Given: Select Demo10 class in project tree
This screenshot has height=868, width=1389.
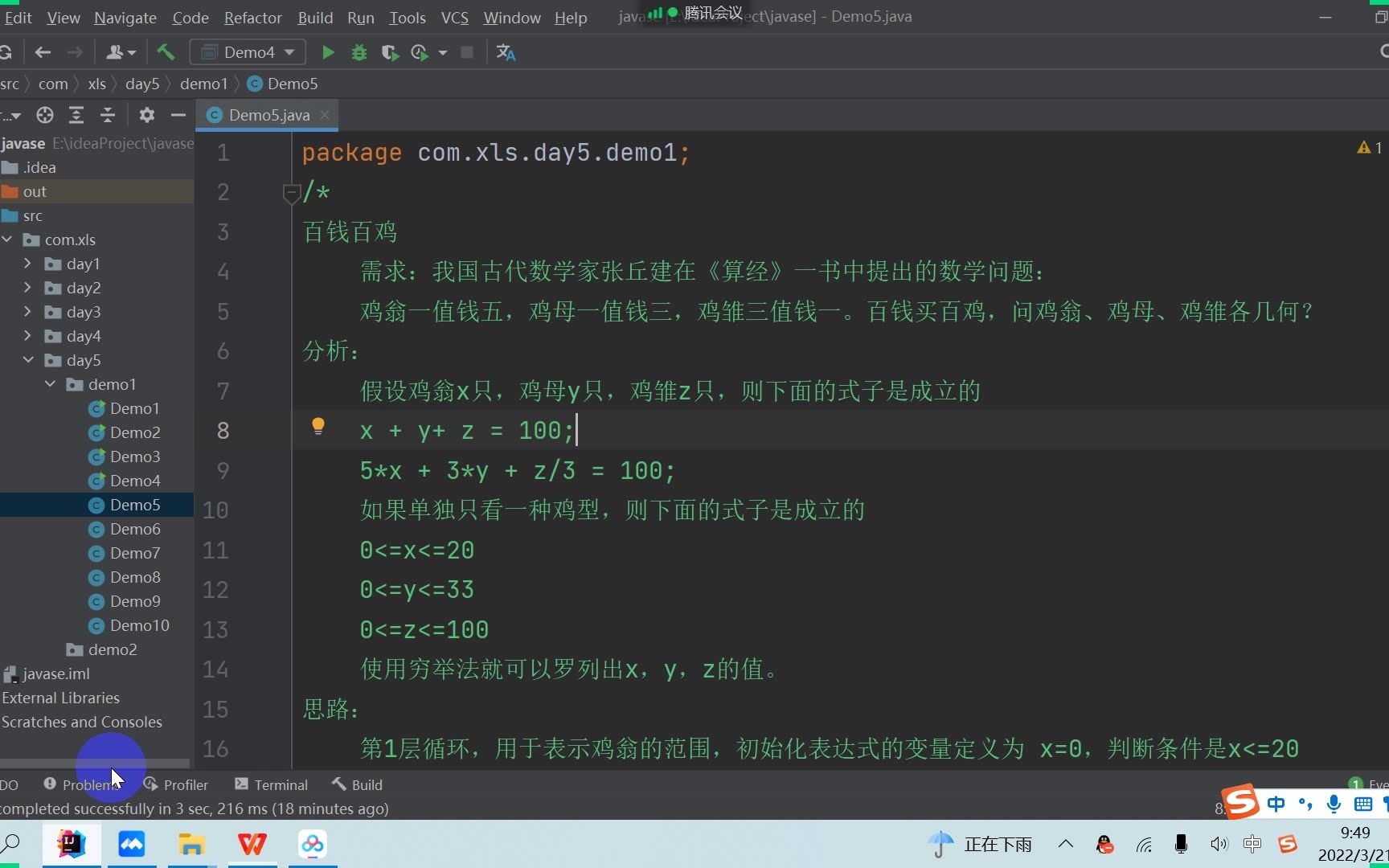Looking at the screenshot, I should tap(129, 625).
